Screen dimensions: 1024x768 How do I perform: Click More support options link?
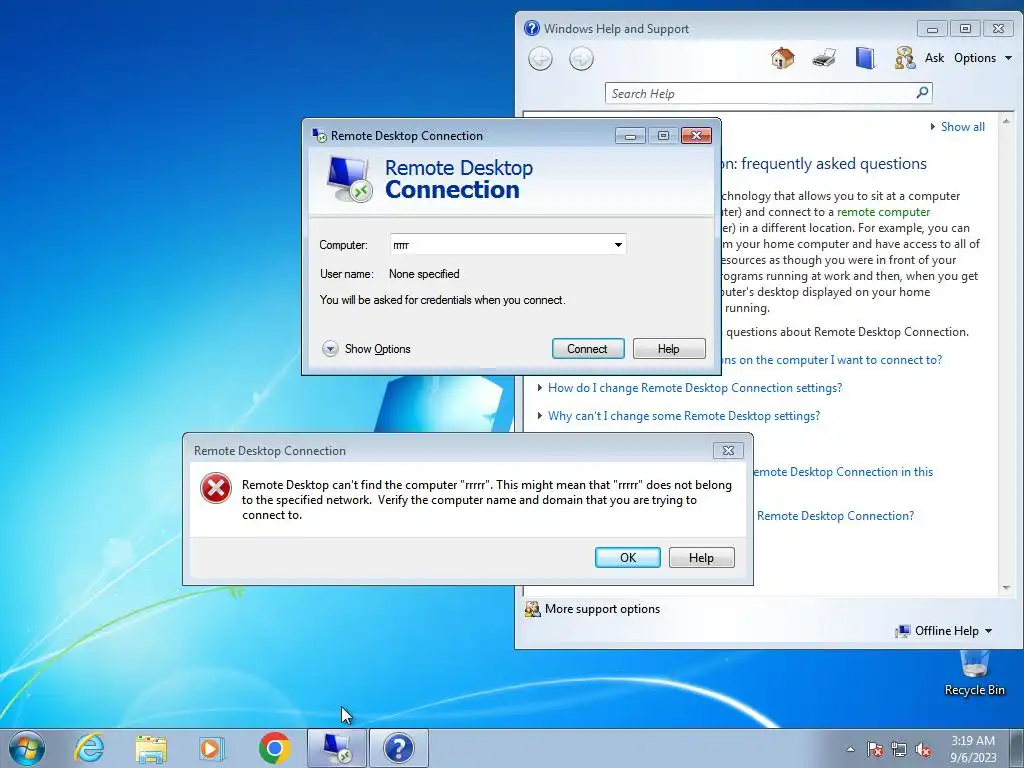point(602,609)
